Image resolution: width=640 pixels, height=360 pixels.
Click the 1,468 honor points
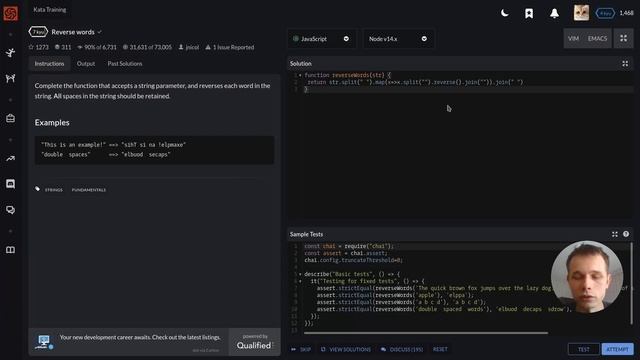(x=627, y=13)
